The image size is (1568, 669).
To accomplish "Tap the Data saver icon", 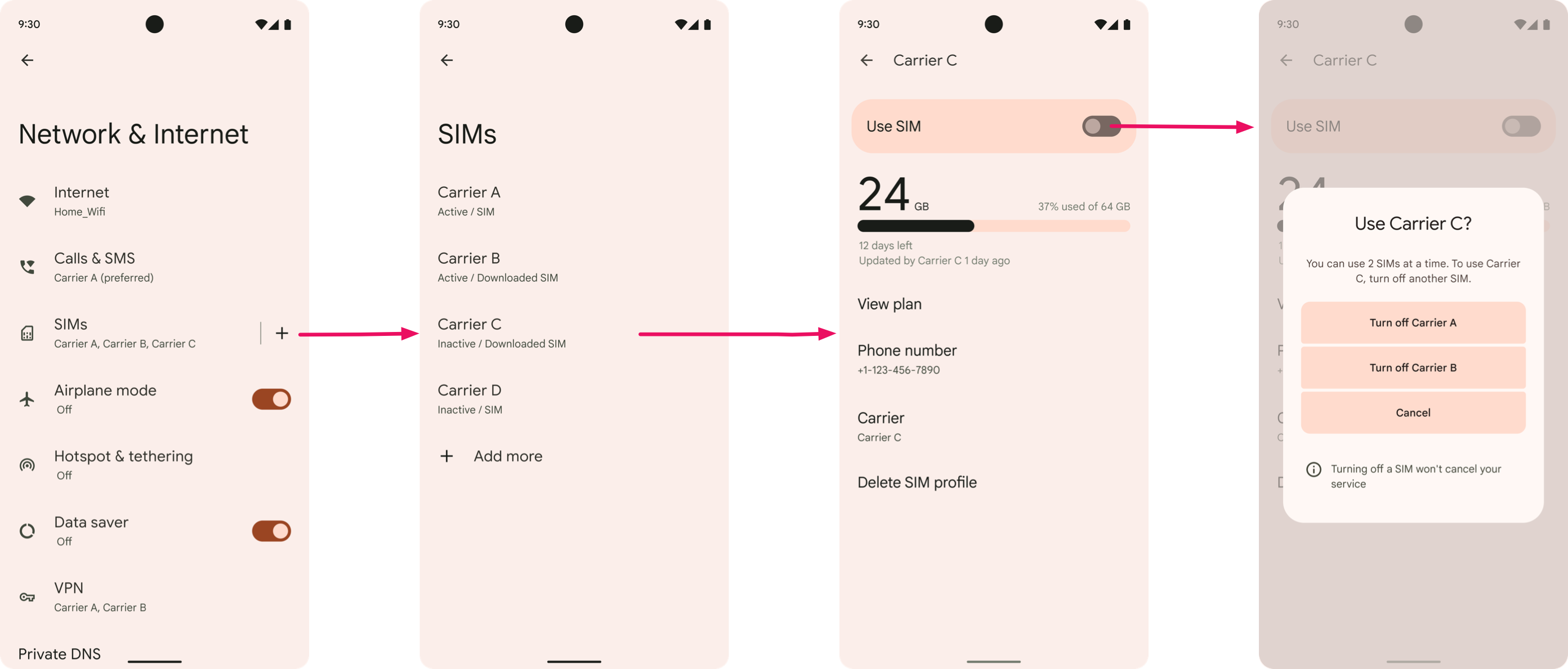I will click(27, 530).
